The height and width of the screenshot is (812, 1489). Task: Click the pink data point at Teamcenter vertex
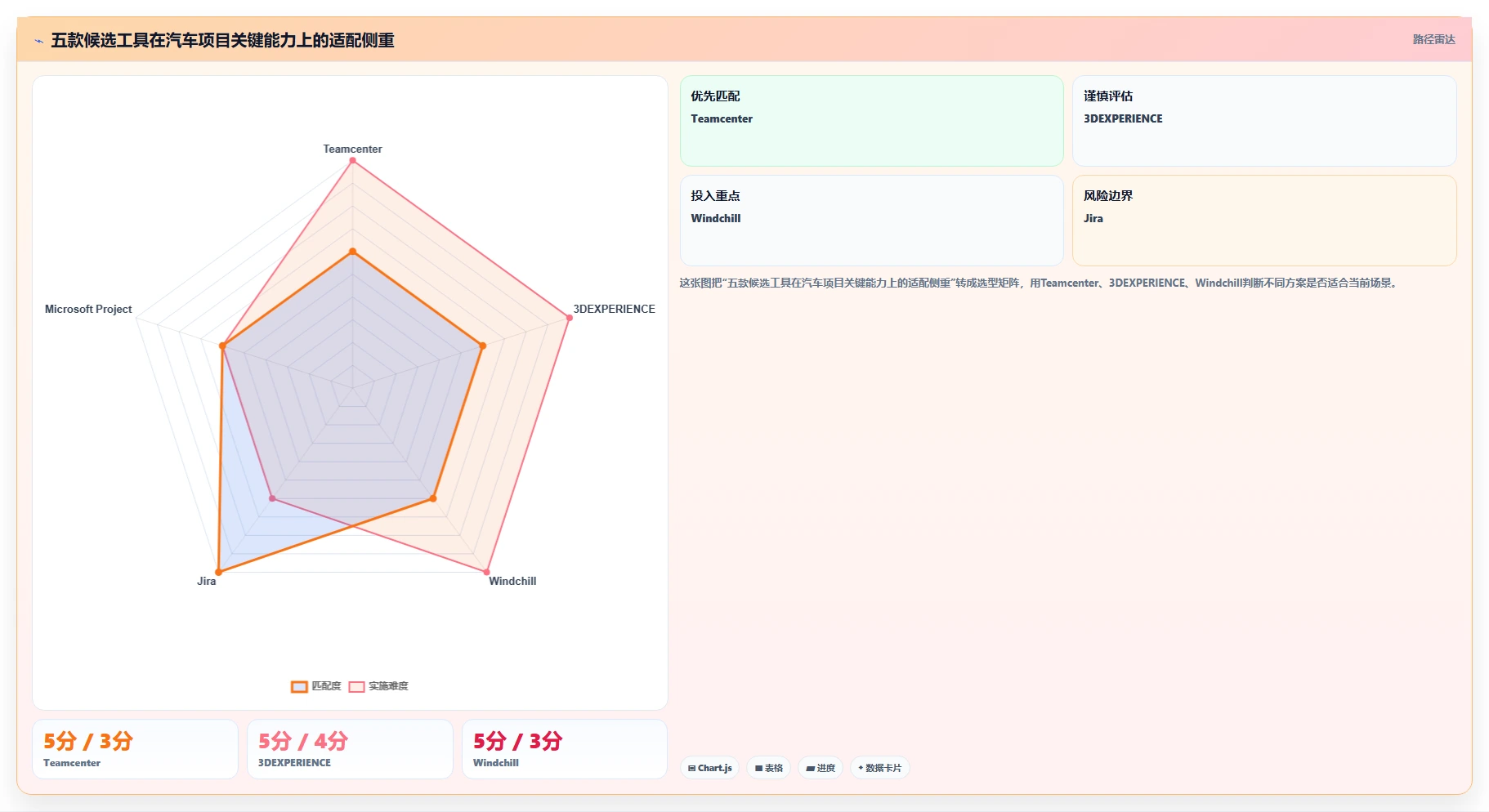(x=352, y=160)
